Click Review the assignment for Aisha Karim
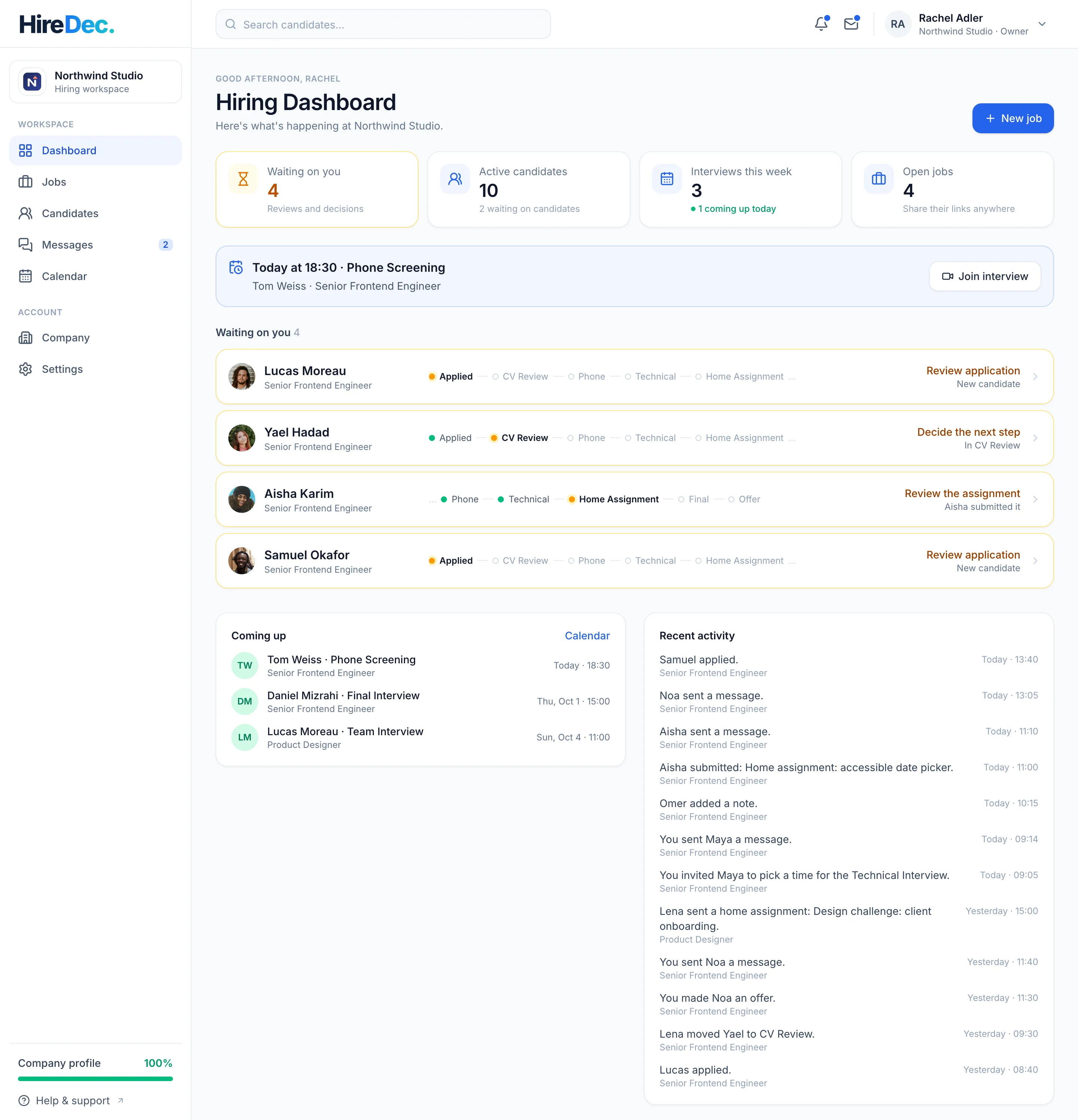This screenshot has width=1078, height=1120. (x=962, y=493)
